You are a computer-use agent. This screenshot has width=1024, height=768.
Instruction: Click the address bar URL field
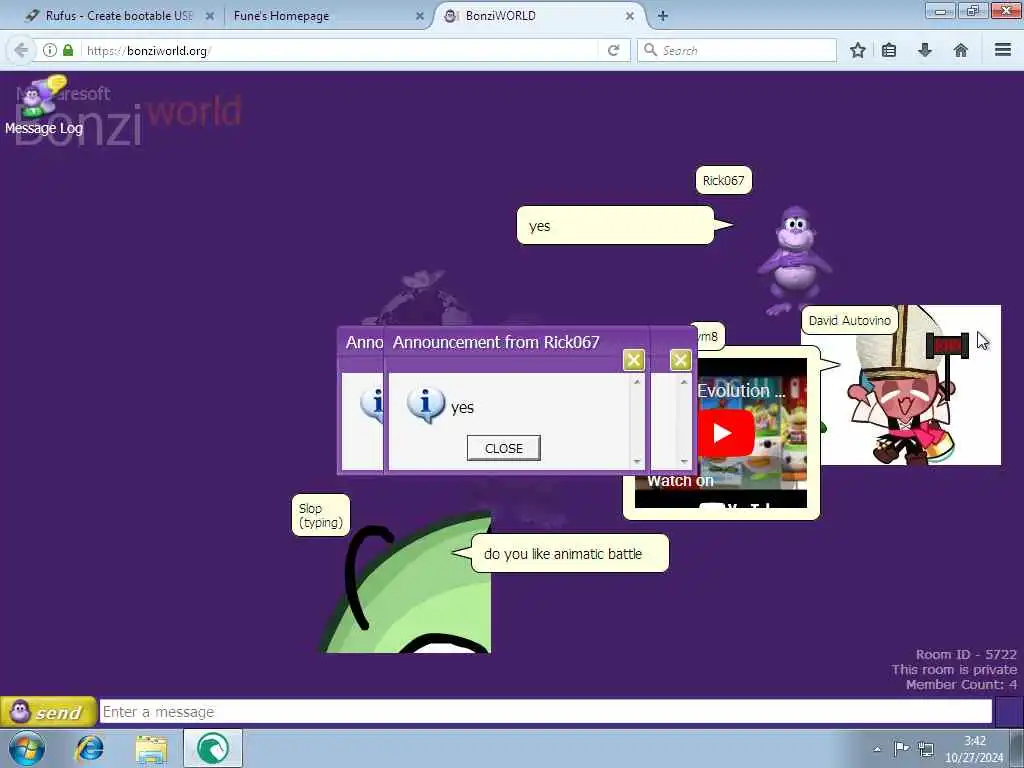coord(340,50)
